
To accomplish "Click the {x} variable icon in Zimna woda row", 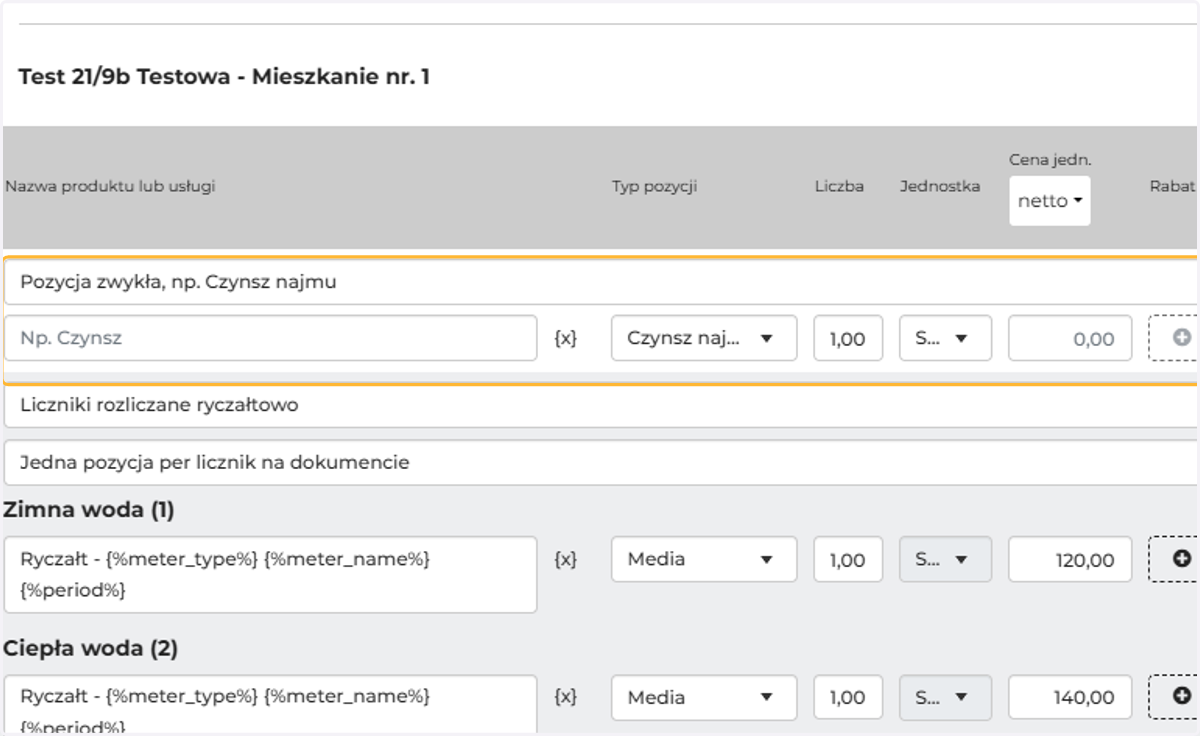I will [565, 559].
